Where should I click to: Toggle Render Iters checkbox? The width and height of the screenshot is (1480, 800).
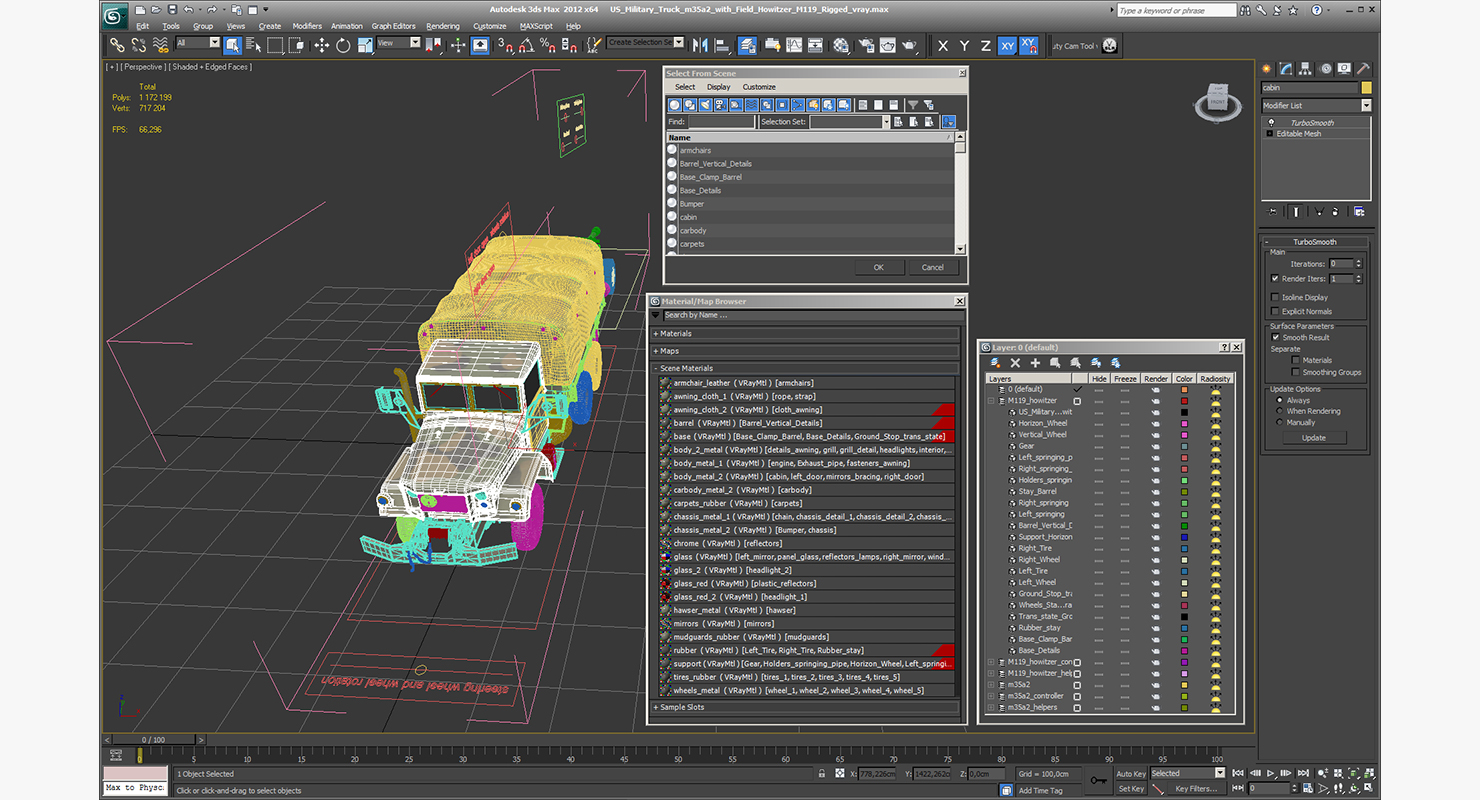click(1274, 279)
